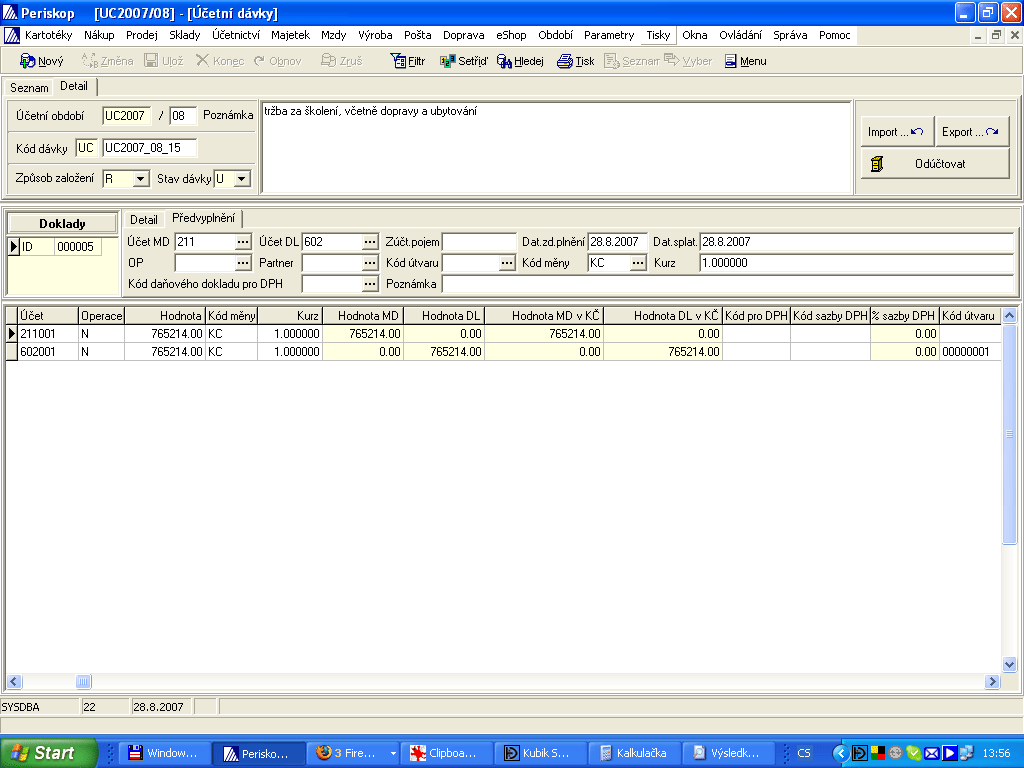Click the Import button
The width and height of the screenshot is (1024, 768).
(x=897, y=132)
